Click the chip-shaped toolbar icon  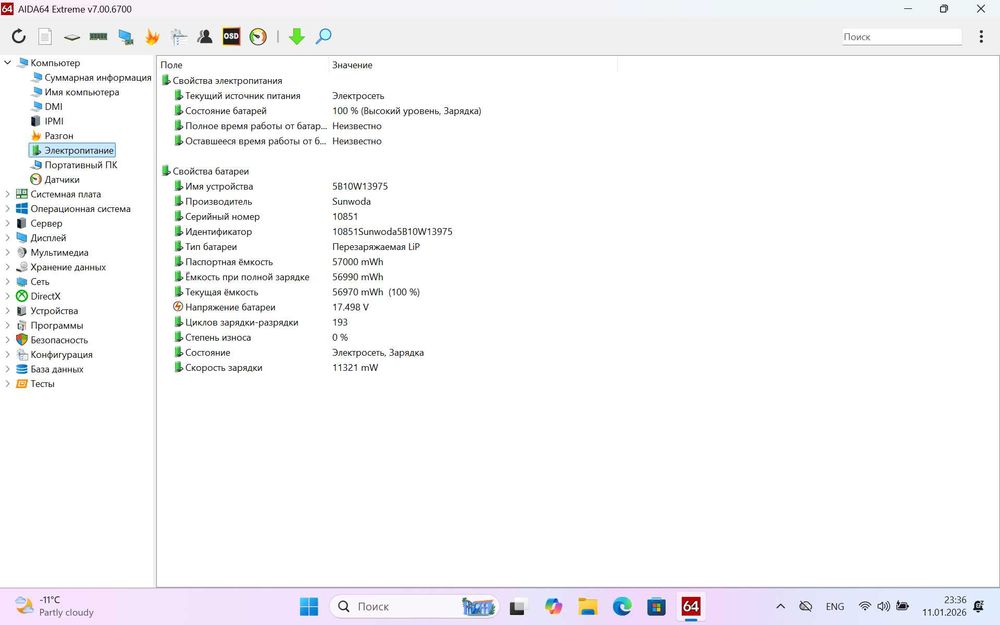(x=72, y=37)
